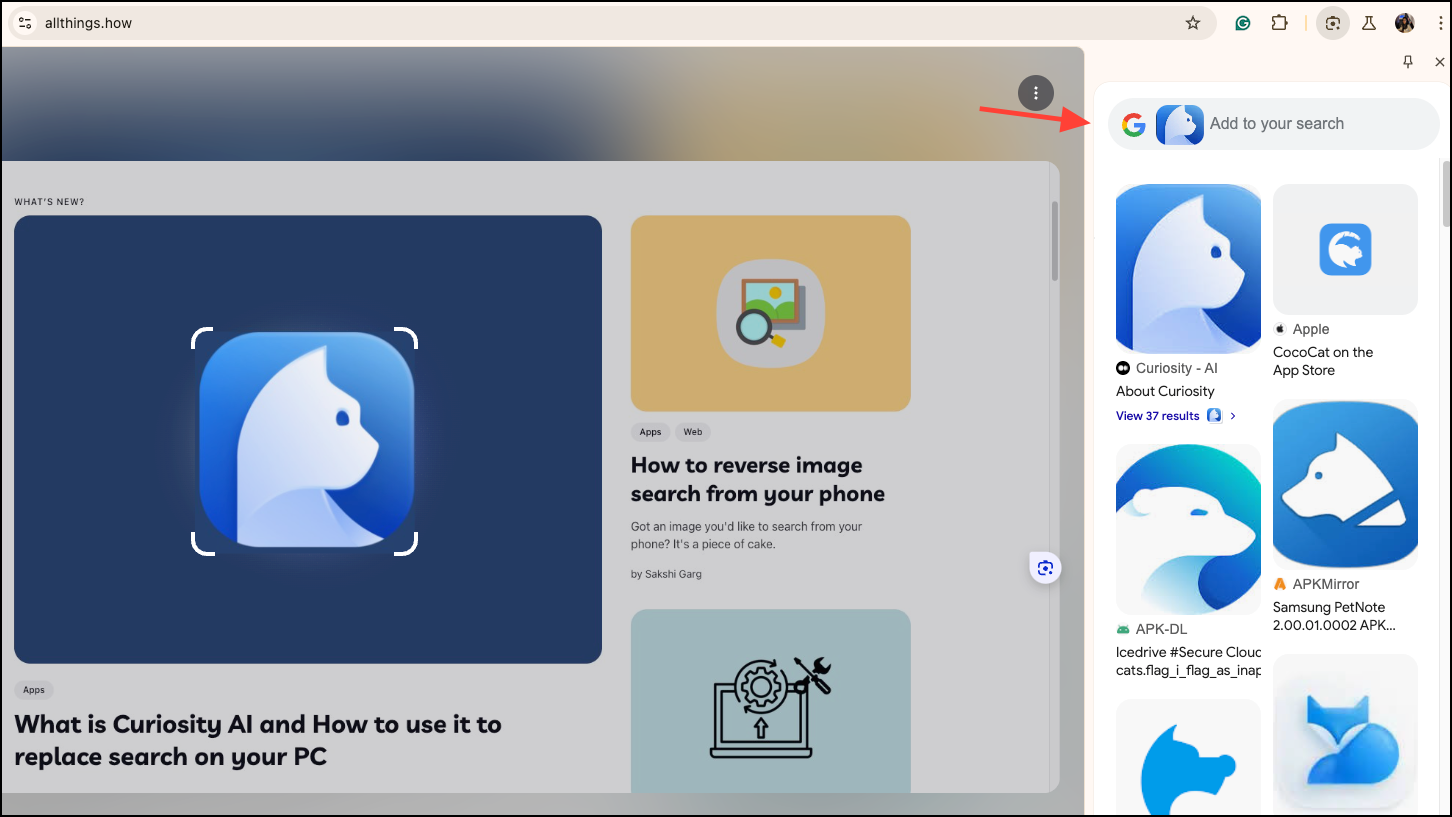The height and width of the screenshot is (817, 1452).
Task: Close the Lens side panel
Action: (1440, 62)
